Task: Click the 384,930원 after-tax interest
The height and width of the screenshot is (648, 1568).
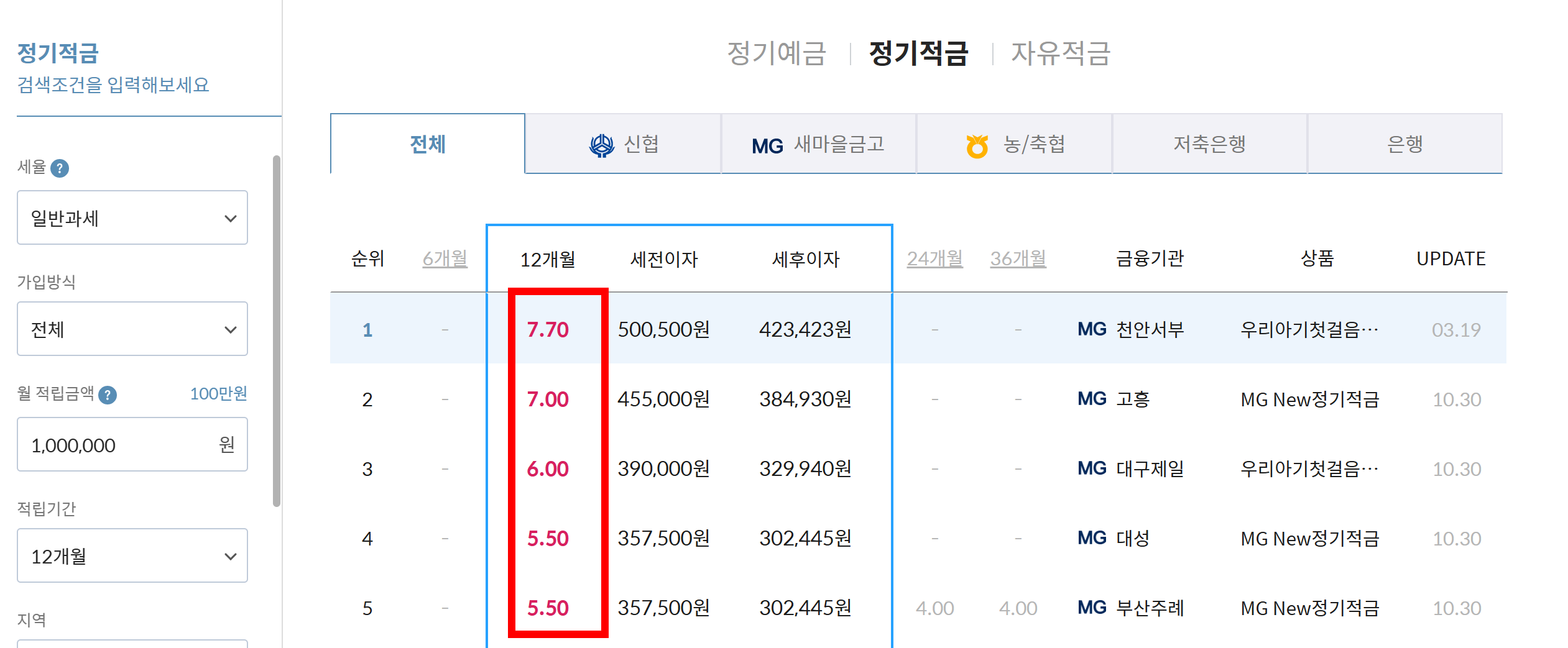Action: (x=805, y=399)
